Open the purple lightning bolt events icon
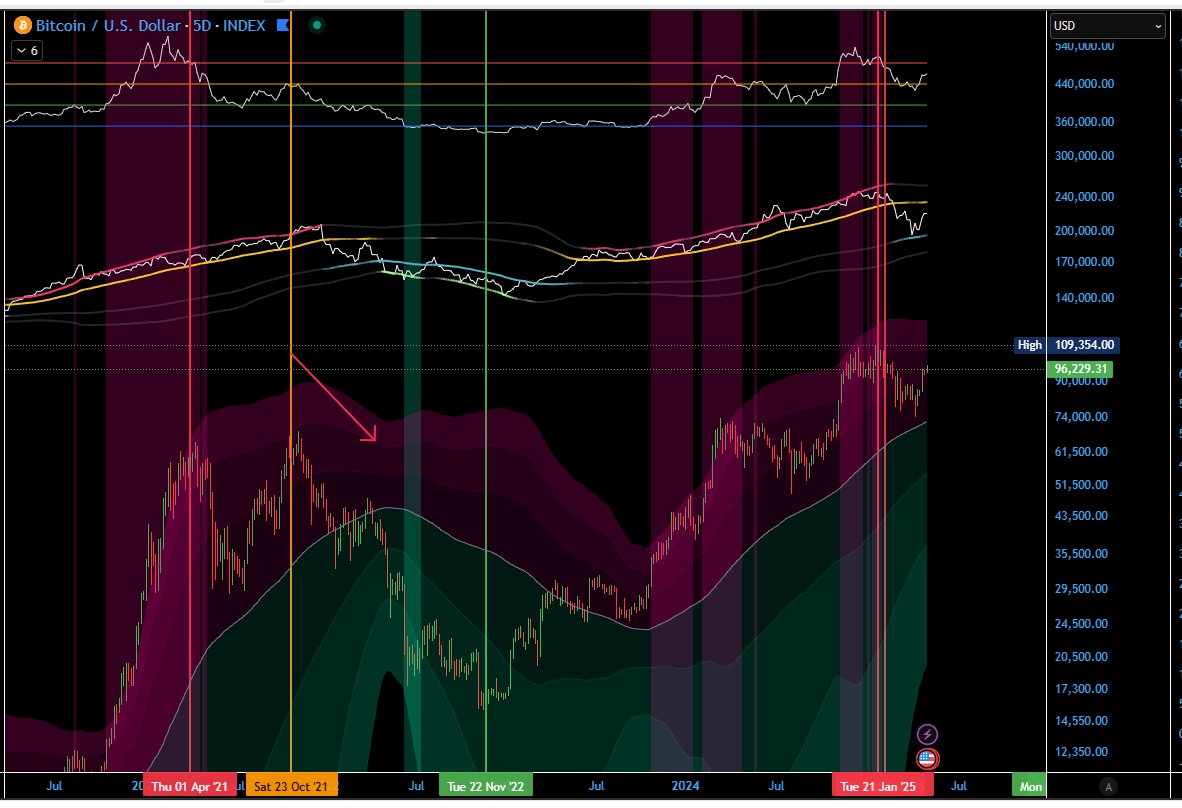Viewport: 1182px width, 808px height. [x=927, y=734]
